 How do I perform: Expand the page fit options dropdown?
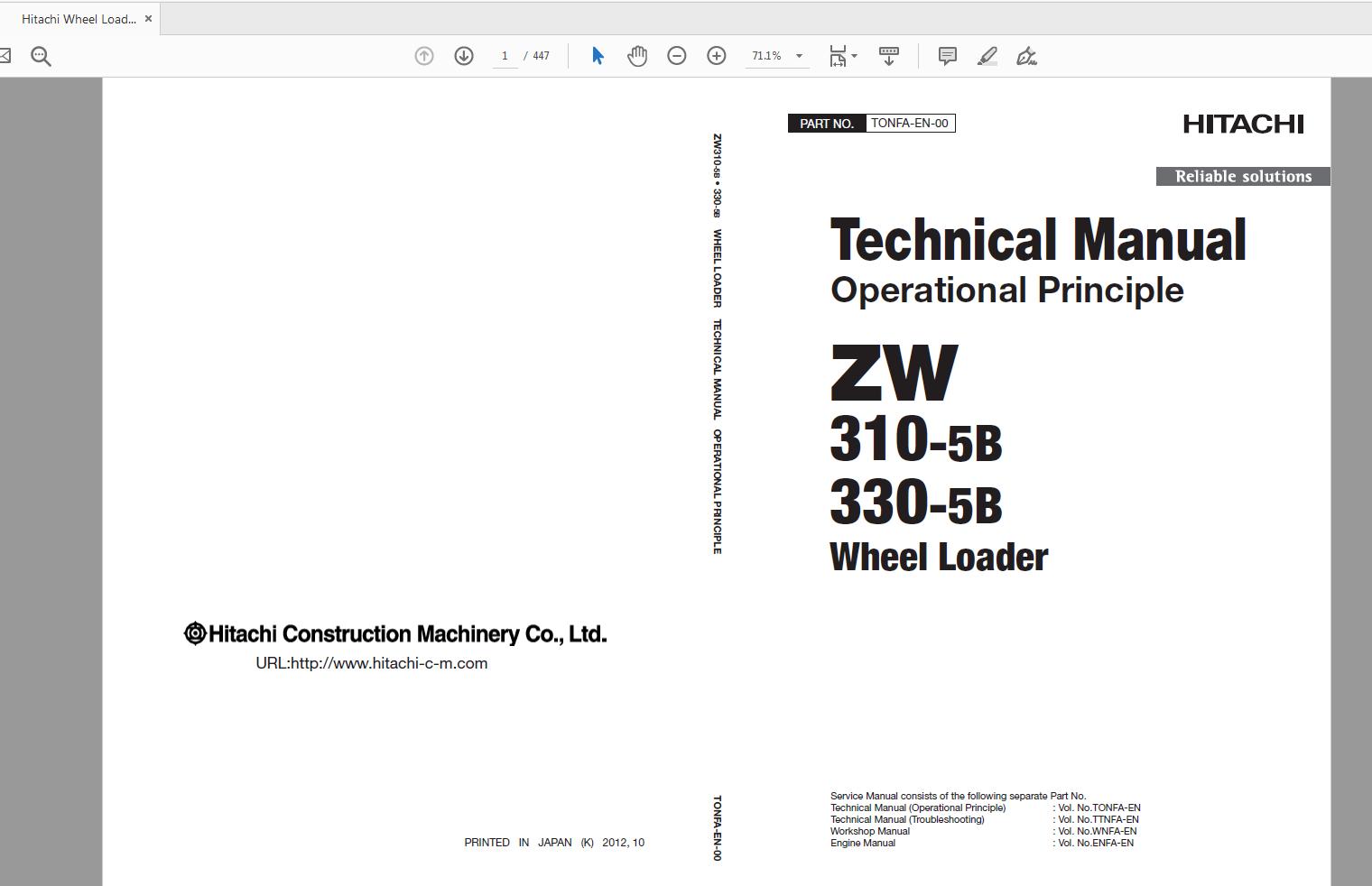[x=855, y=56]
